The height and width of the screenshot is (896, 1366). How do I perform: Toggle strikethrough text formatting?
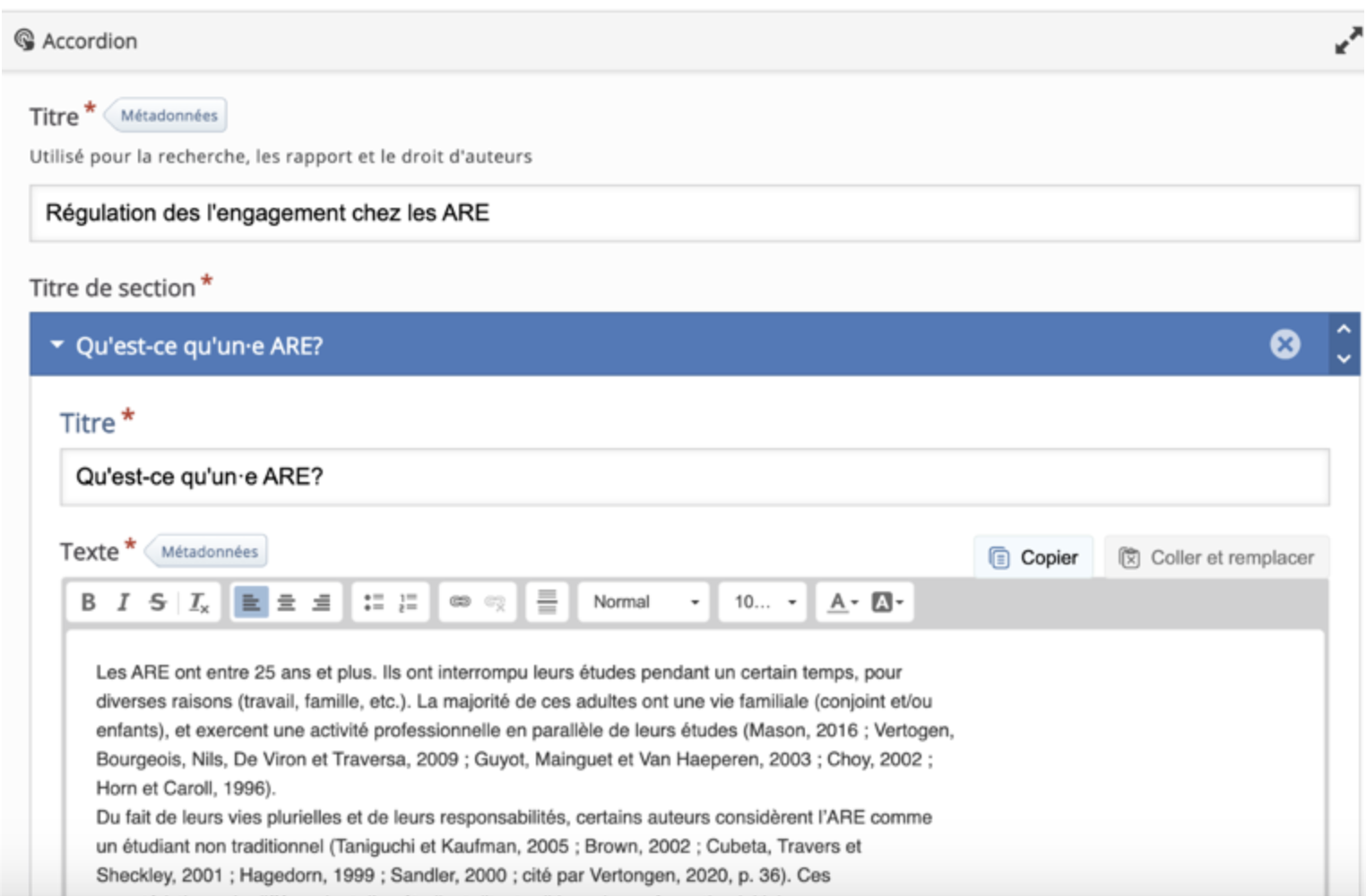158,602
